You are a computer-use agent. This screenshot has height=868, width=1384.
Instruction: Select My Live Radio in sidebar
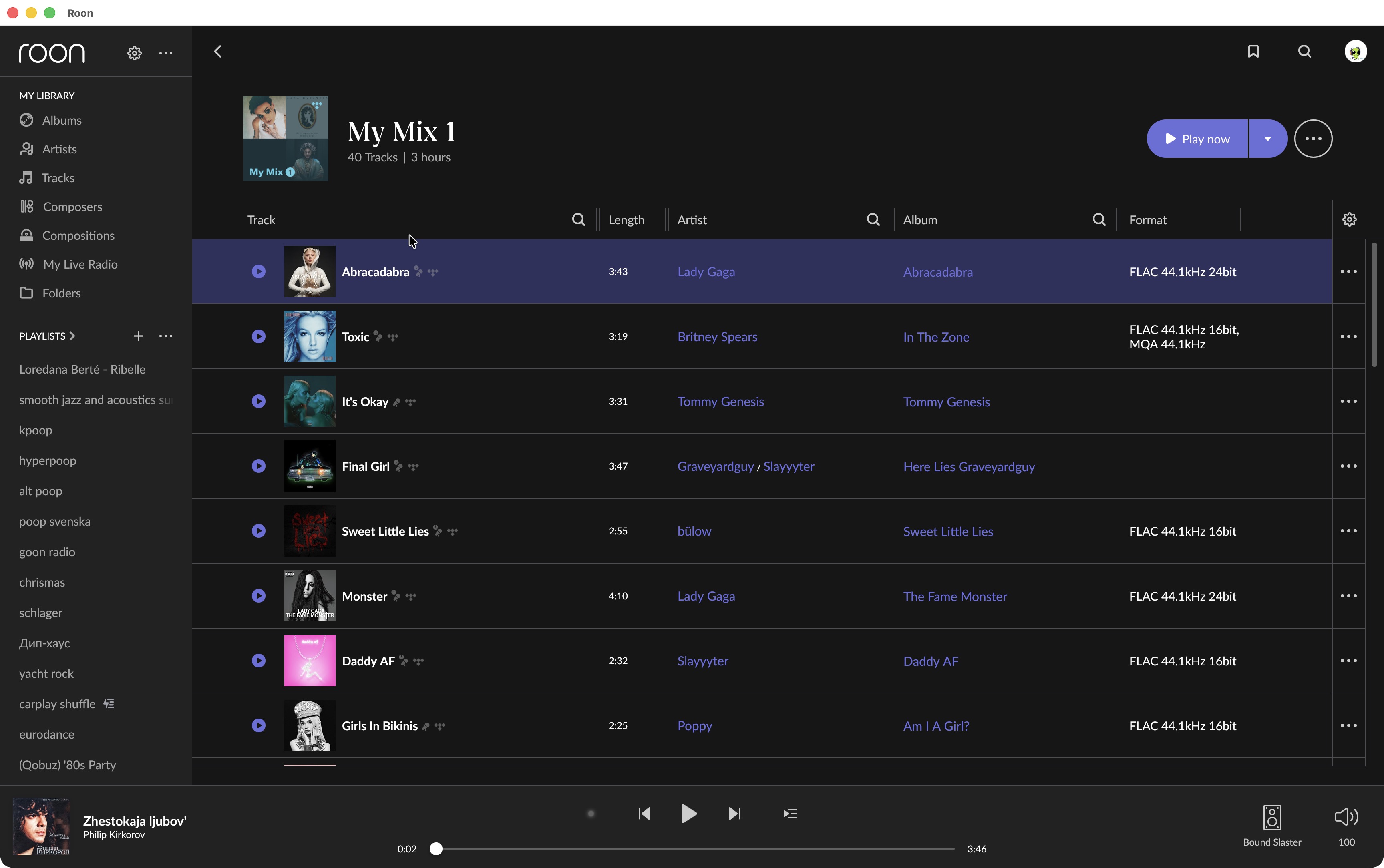(80, 264)
